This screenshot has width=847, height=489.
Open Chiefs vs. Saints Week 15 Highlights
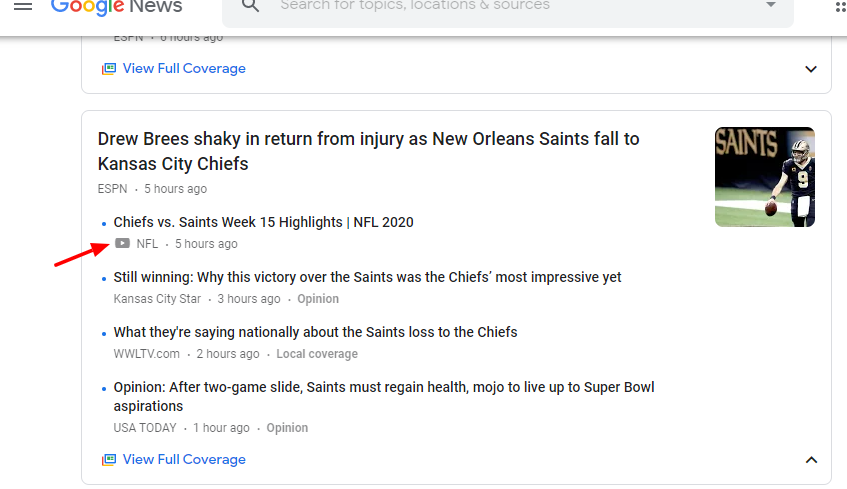click(264, 222)
